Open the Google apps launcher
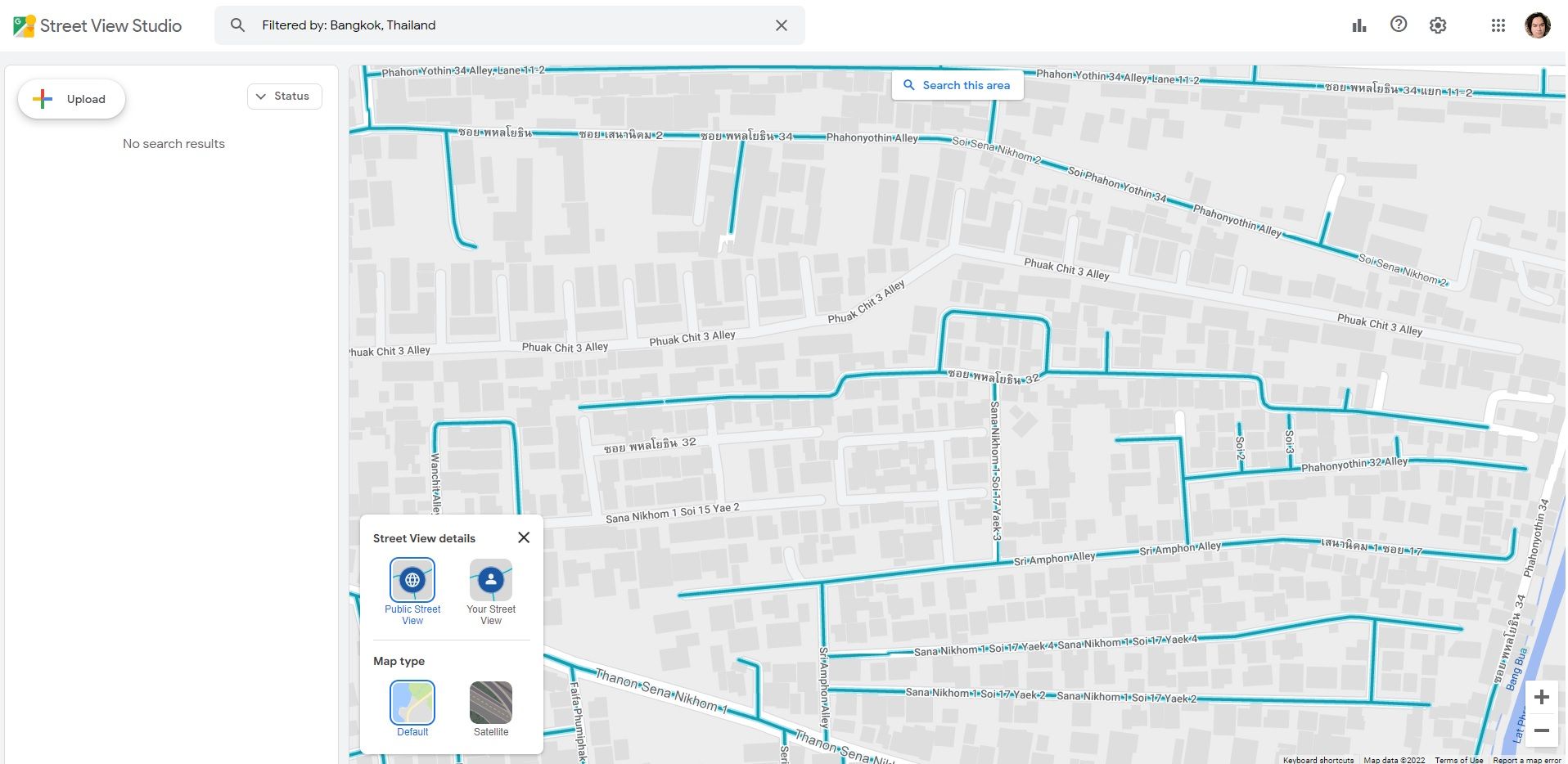The width and height of the screenshot is (1568, 764). [x=1498, y=25]
